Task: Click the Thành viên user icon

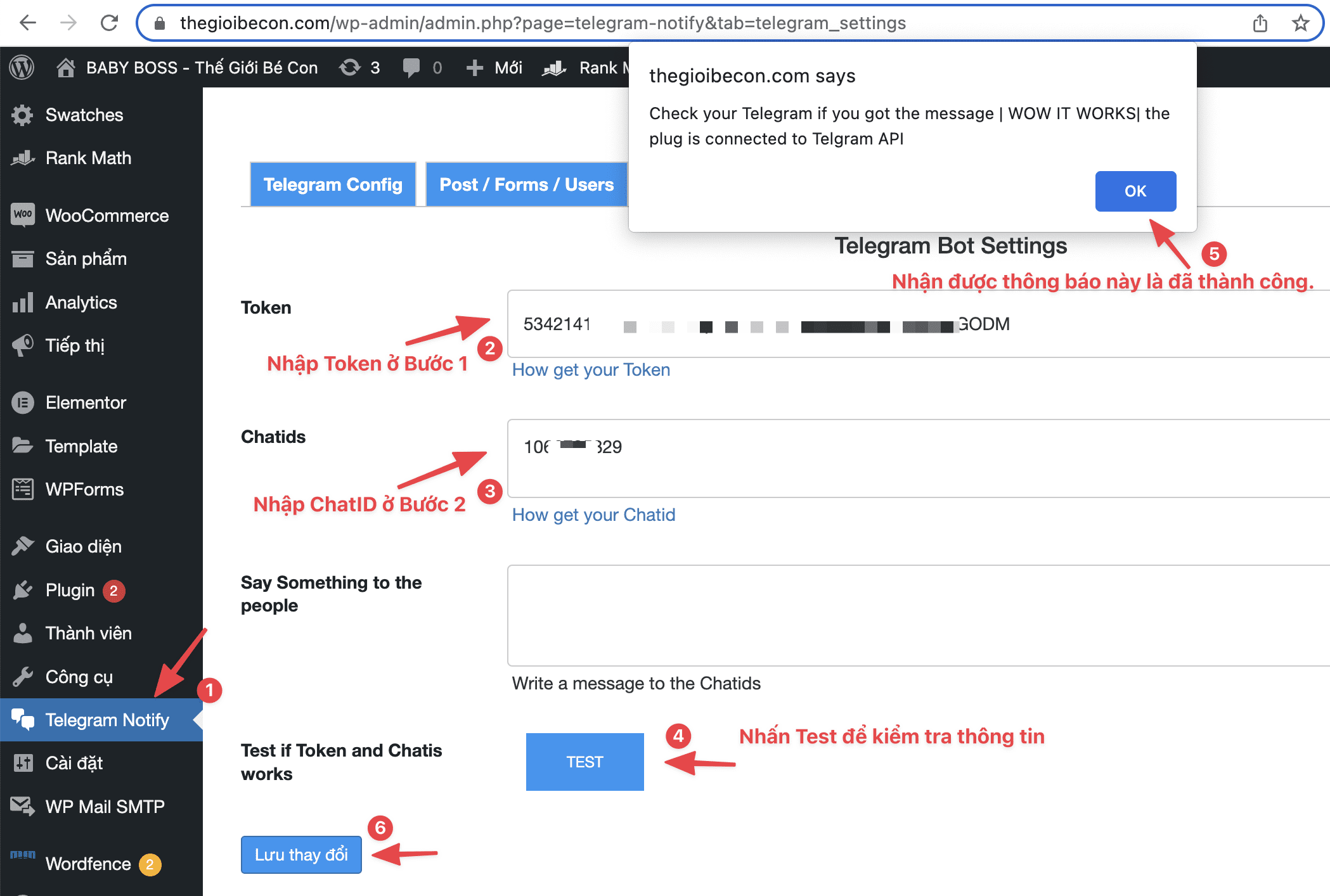Action: (x=22, y=633)
